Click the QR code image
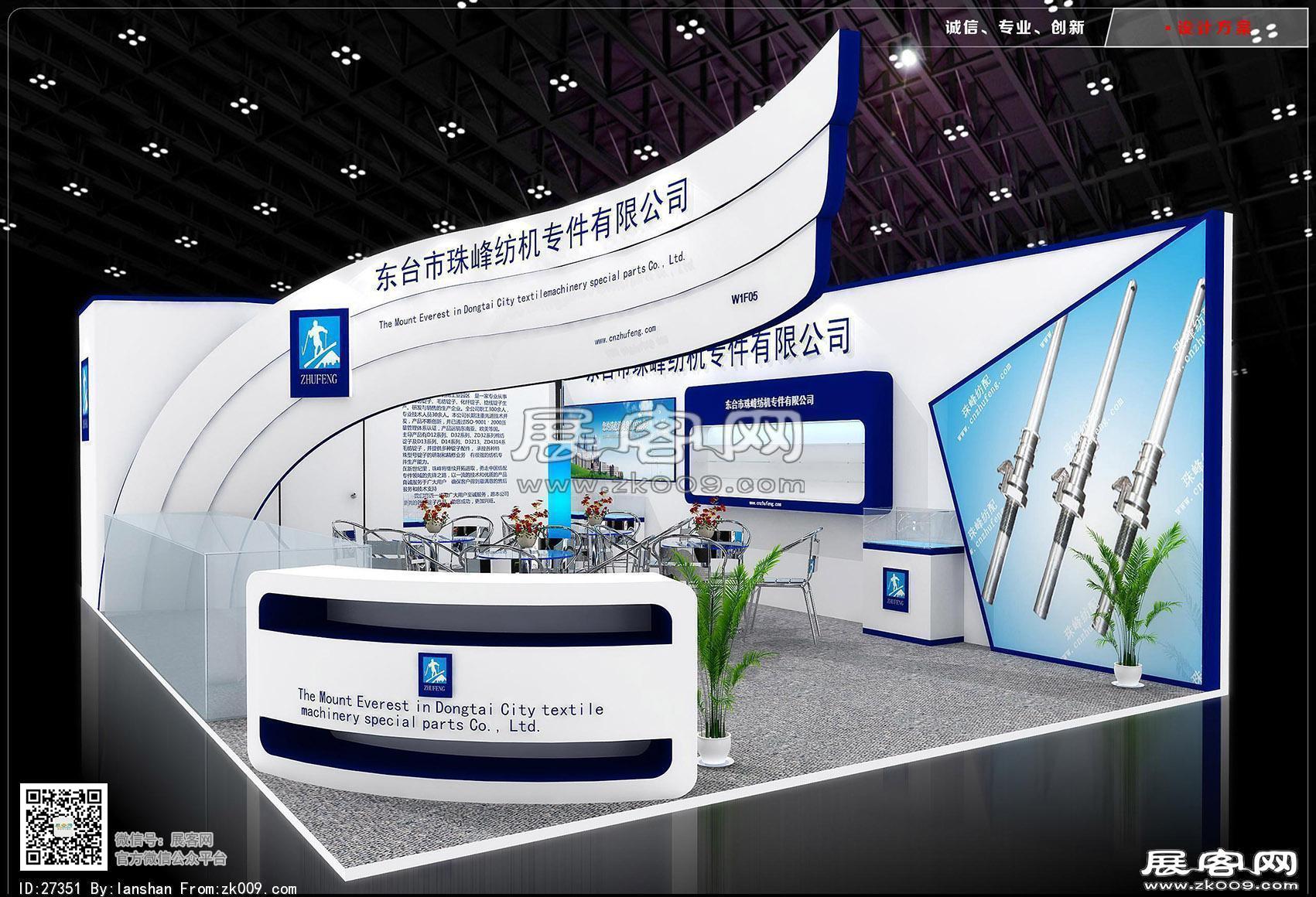 (63, 826)
